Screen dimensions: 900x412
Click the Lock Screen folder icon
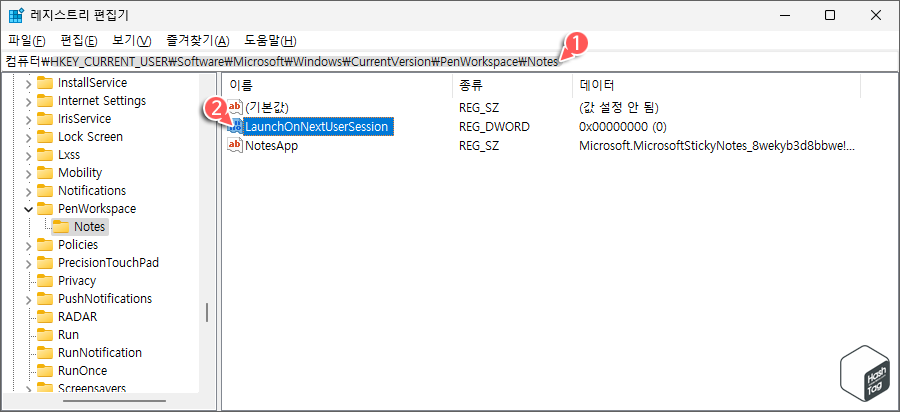pos(45,137)
